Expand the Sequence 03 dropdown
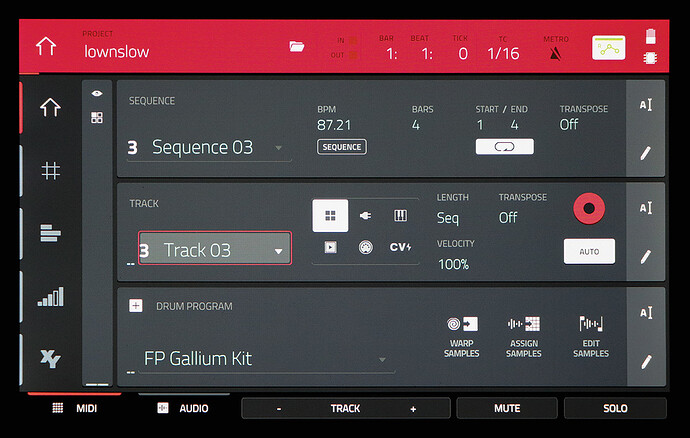Screen dimensions: 690x438 tap(277, 148)
